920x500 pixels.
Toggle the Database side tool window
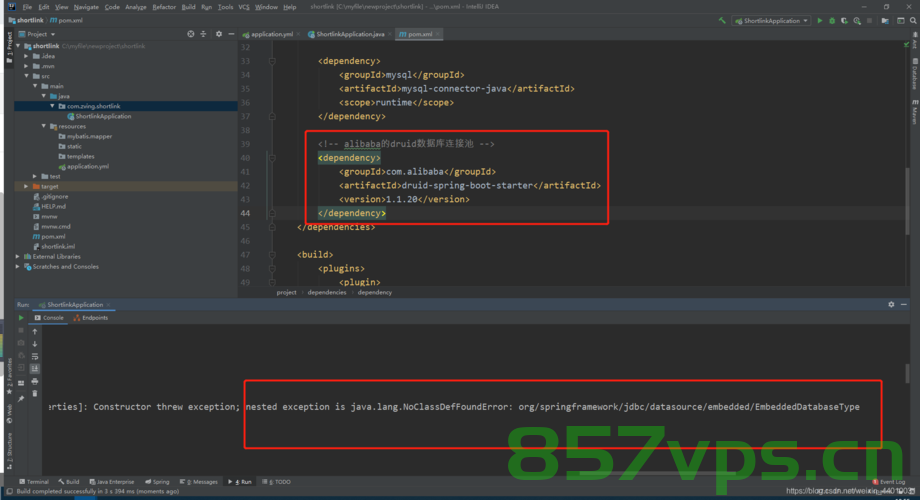(915, 74)
